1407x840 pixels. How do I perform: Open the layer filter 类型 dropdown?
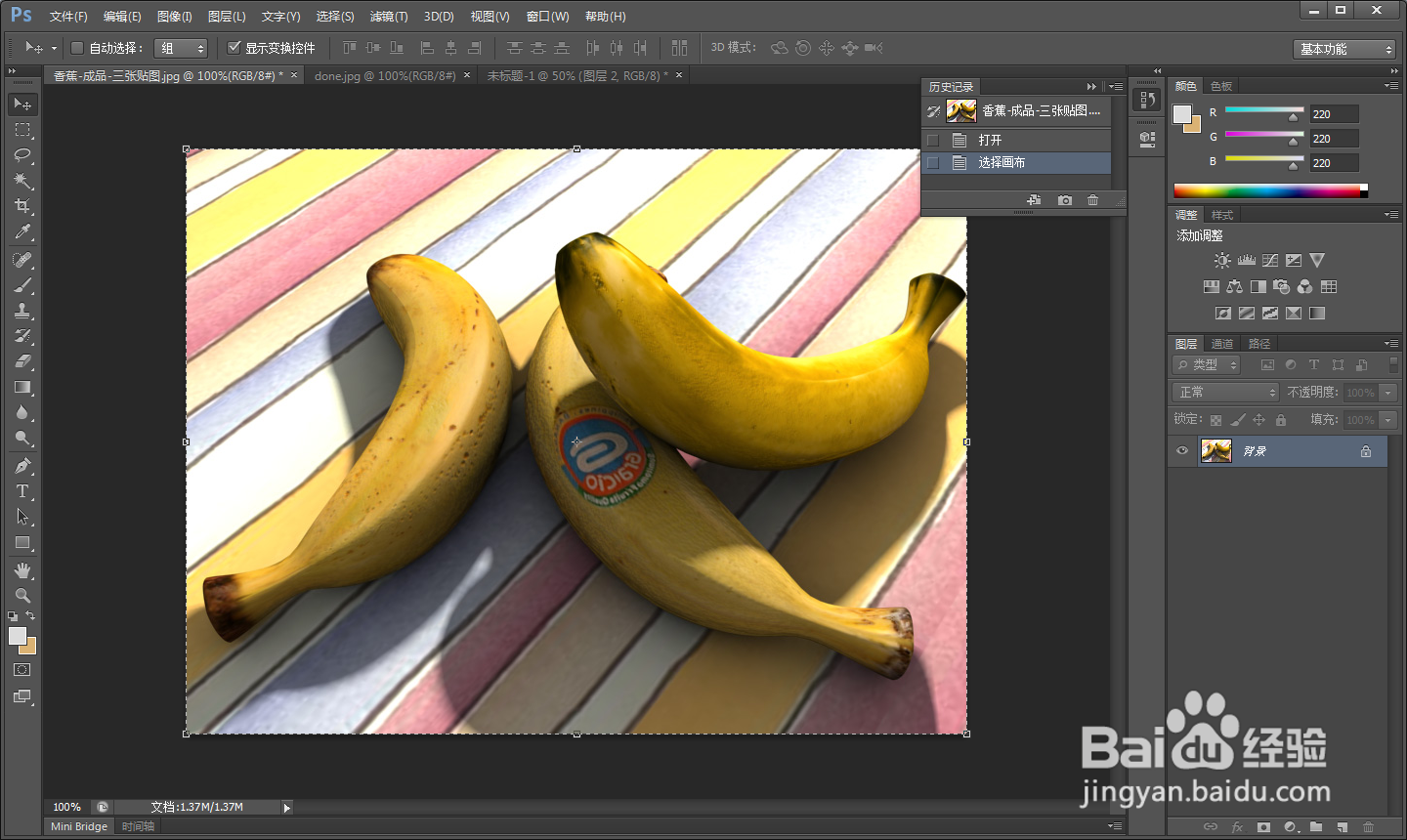1206,364
